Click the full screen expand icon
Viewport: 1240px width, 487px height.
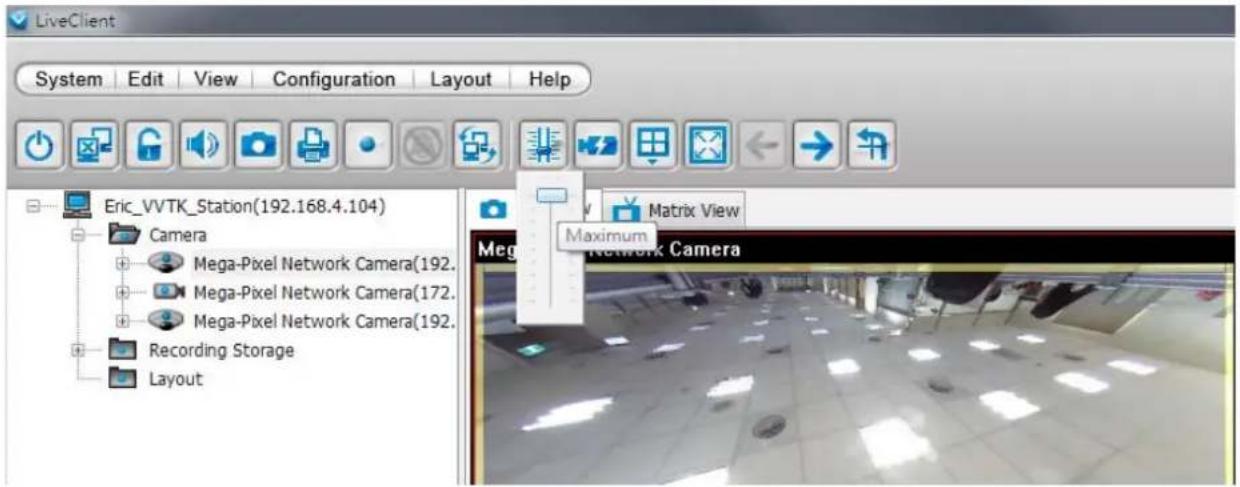[x=711, y=147]
